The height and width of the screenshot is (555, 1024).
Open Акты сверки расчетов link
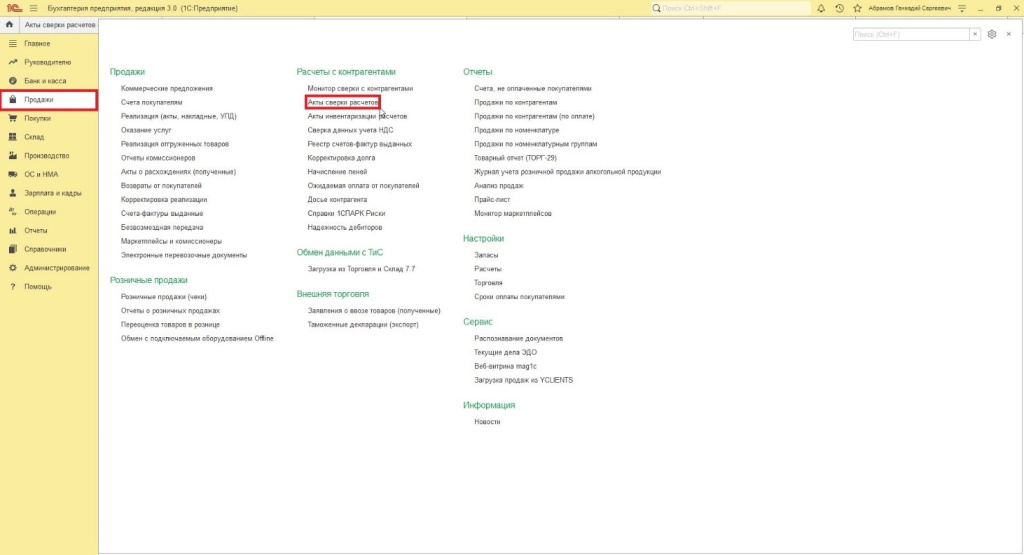pos(343,102)
